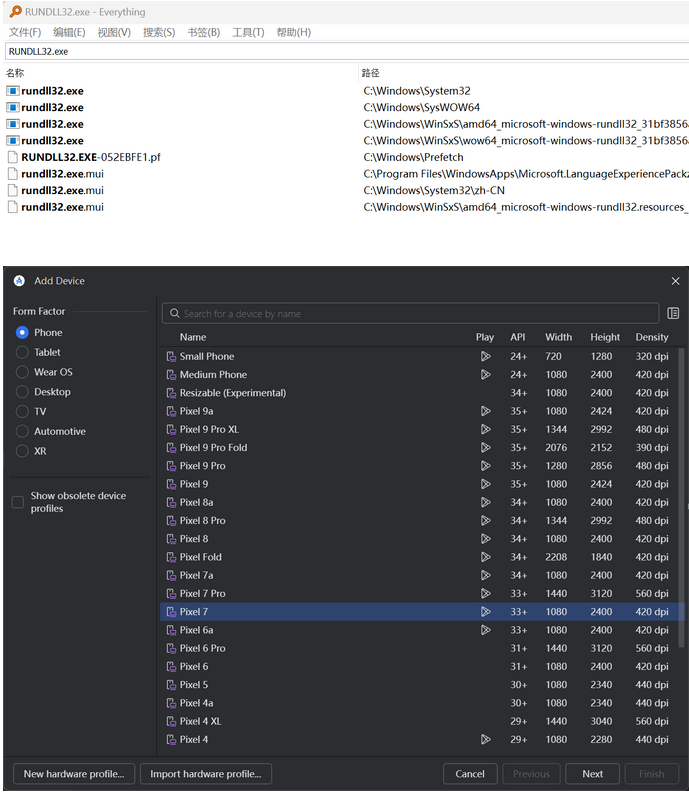Viewport: 689px width, 794px height.
Task: Click the New hardware profile button
Action: pos(74,774)
